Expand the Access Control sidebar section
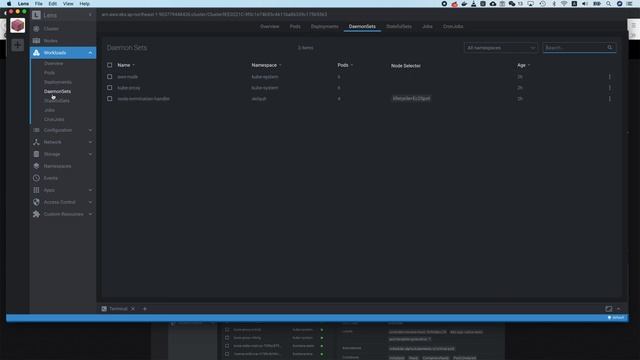 (x=90, y=202)
